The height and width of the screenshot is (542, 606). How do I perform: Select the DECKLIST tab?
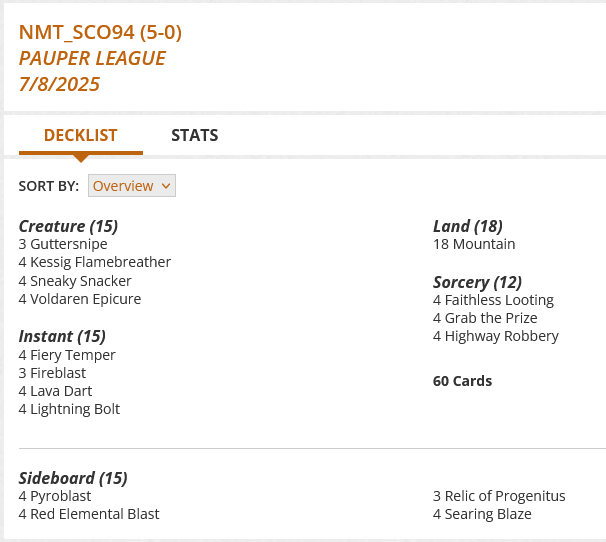click(80, 135)
